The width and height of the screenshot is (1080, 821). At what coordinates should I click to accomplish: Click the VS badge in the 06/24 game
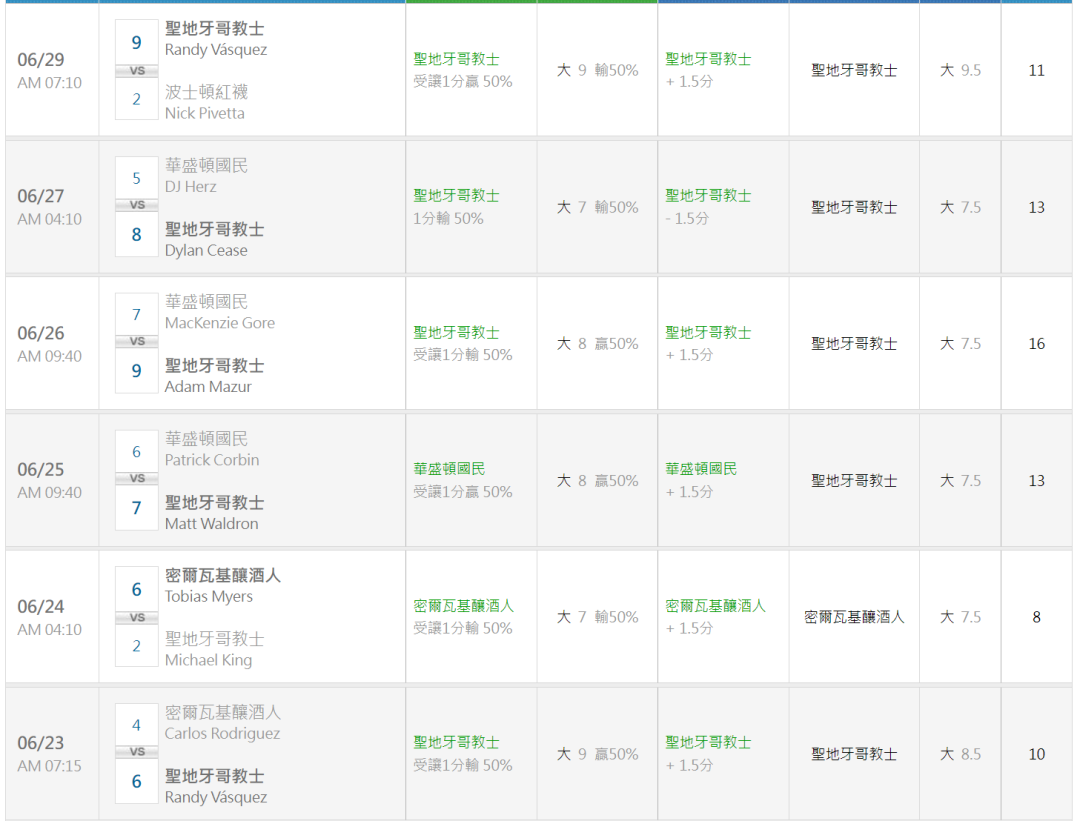137,618
